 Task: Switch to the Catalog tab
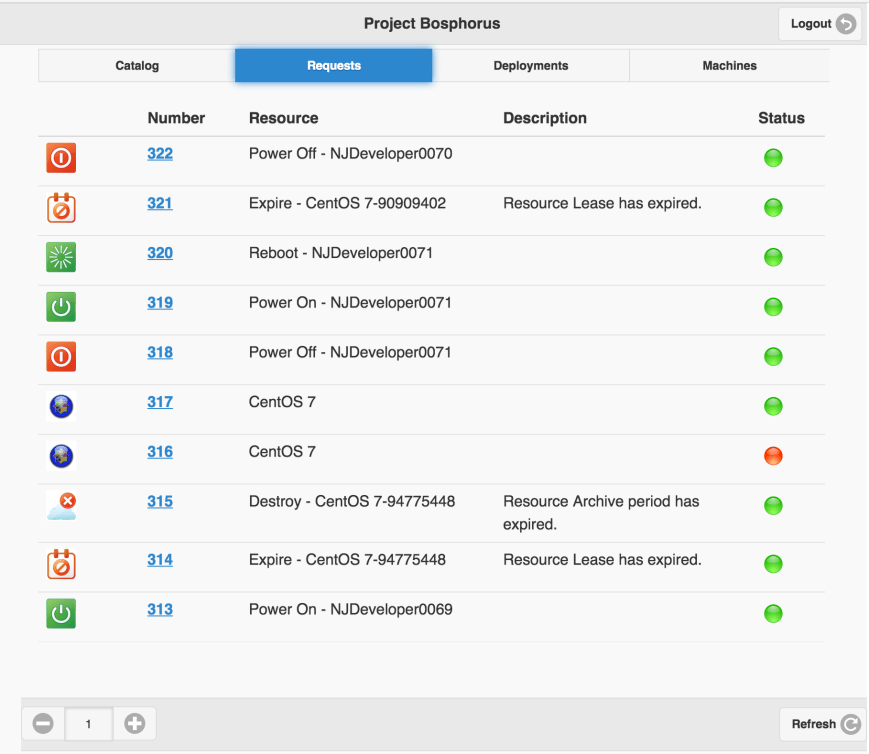(x=137, y=66)
